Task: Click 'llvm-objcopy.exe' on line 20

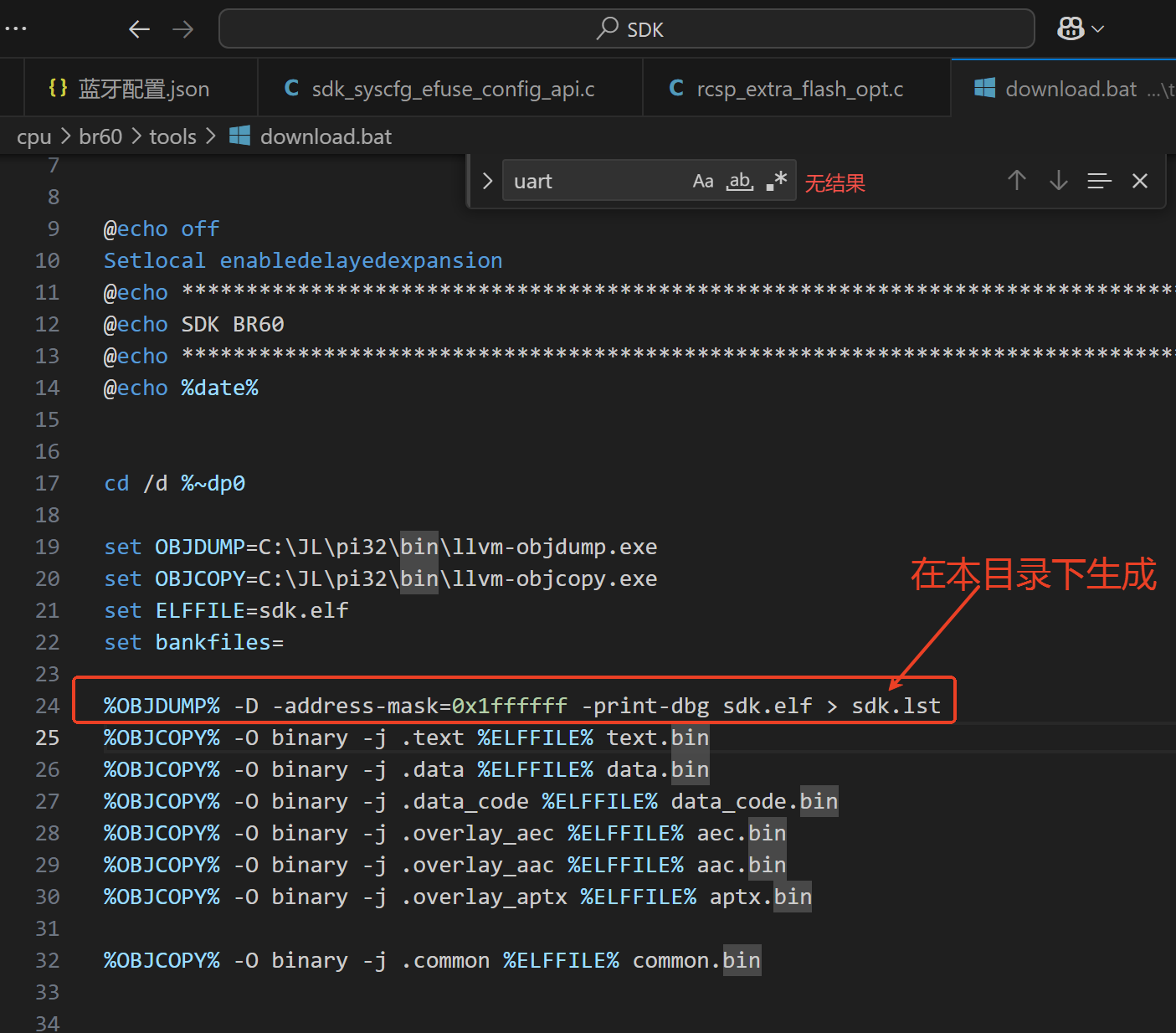Action: (x=555, y=578)
